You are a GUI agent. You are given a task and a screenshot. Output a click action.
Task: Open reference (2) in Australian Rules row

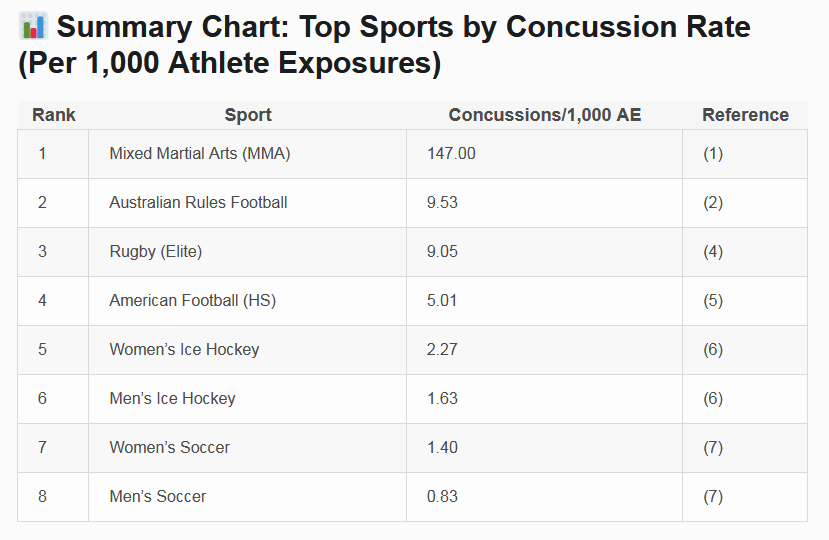(713, 203)
